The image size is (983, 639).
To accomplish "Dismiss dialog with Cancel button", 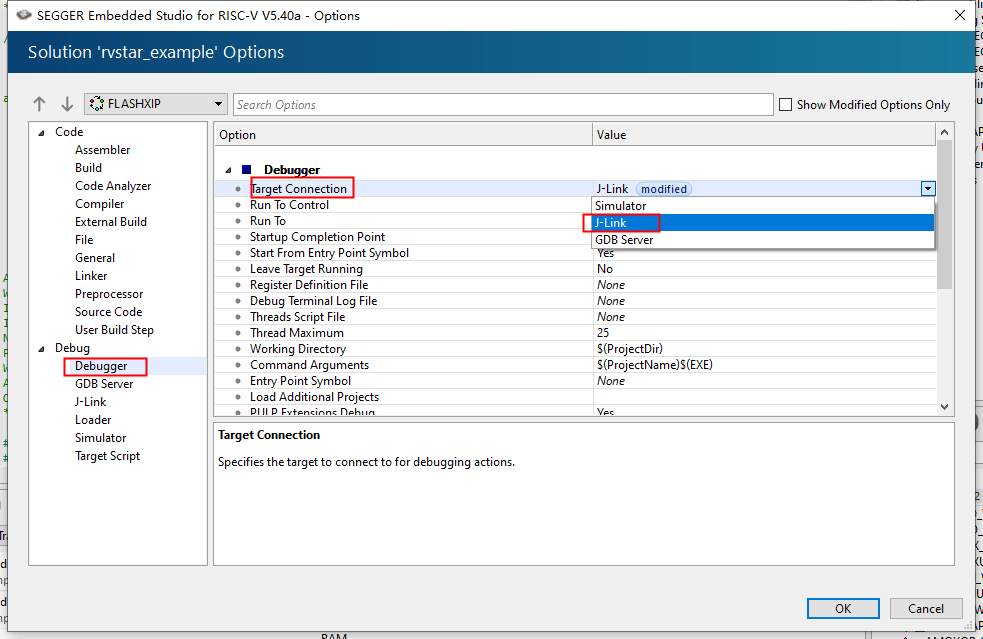I will tap(925, 608).
